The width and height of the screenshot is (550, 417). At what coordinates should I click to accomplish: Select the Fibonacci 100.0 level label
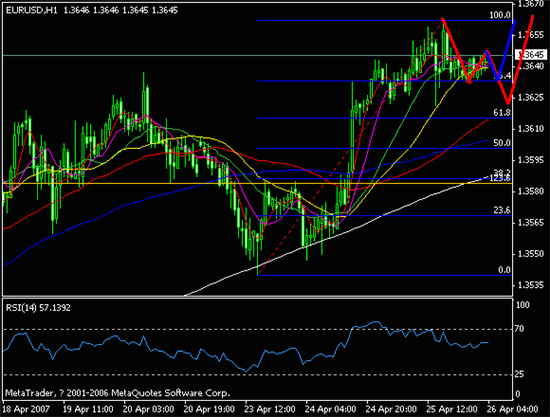pyautogui.click(x=500, y=15)
